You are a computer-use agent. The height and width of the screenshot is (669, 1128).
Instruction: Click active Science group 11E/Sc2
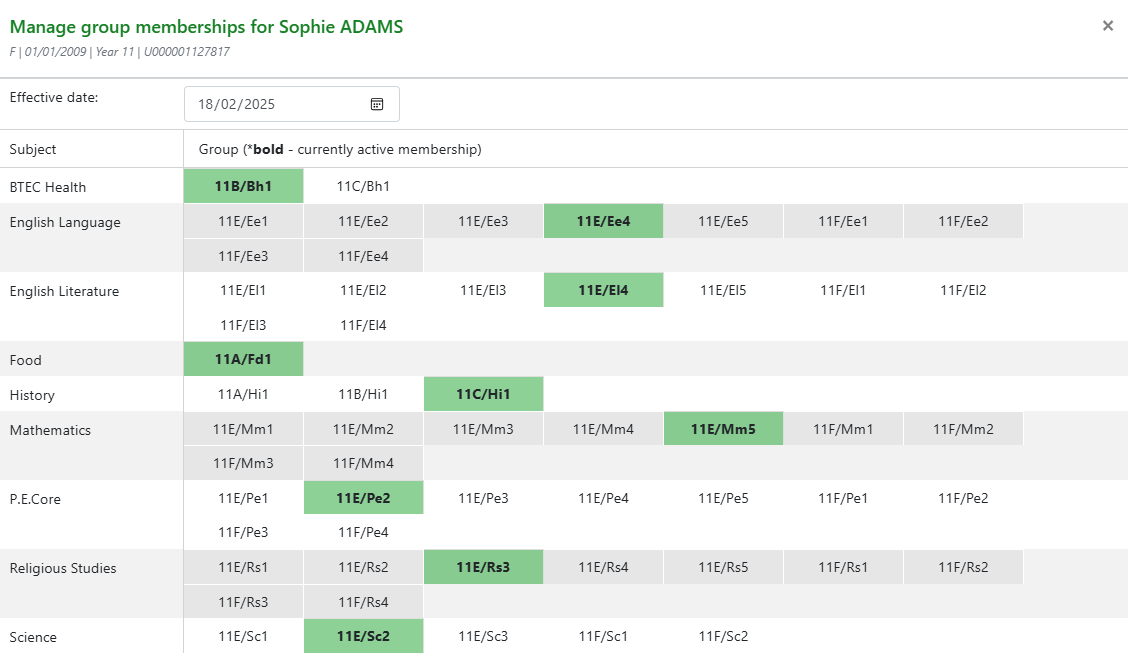coord(363,636)
